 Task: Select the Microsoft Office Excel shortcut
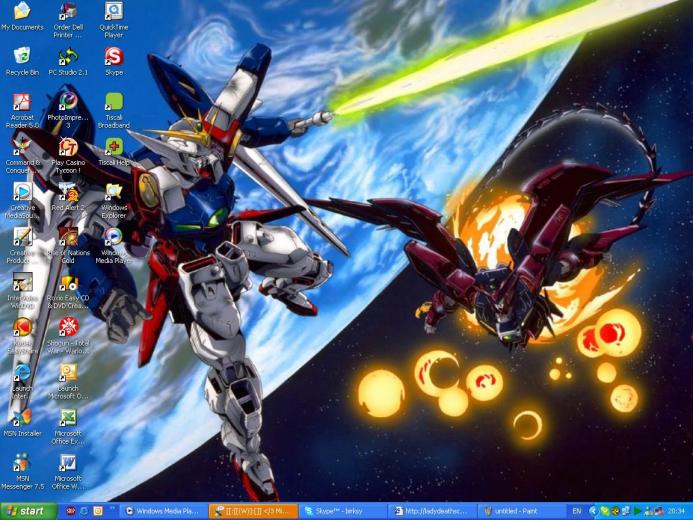coord(68,427)
